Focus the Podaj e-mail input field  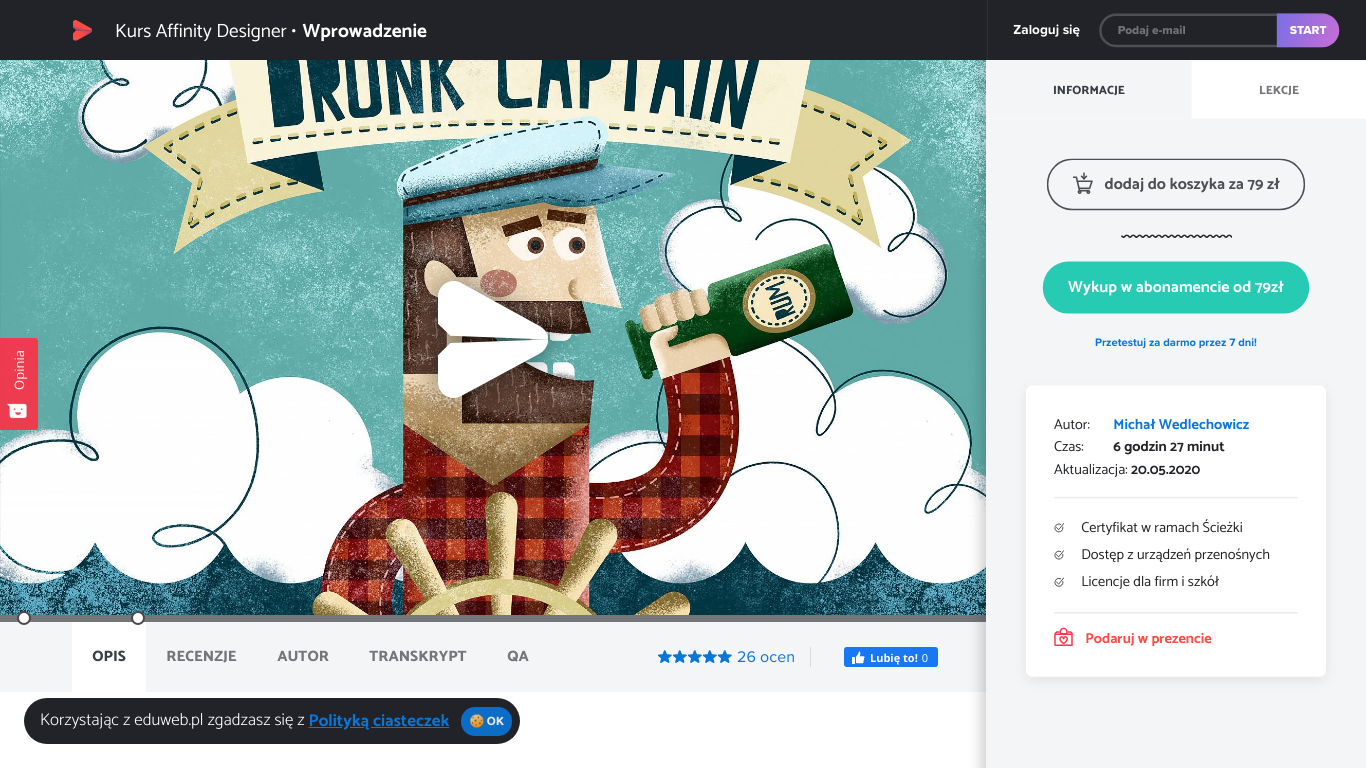click(x=1189, y=30)
